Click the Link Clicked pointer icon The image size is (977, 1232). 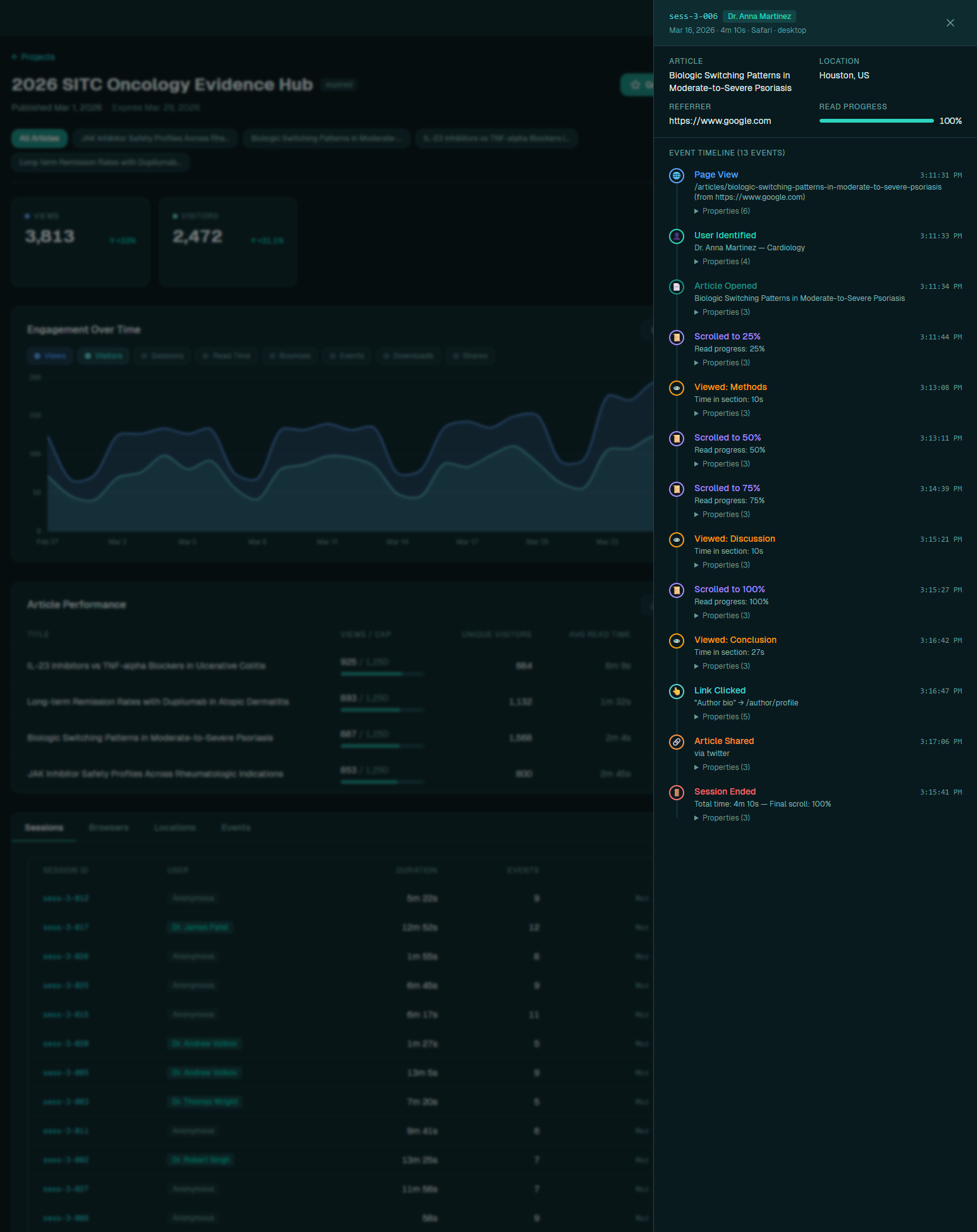tap(677, 692)
